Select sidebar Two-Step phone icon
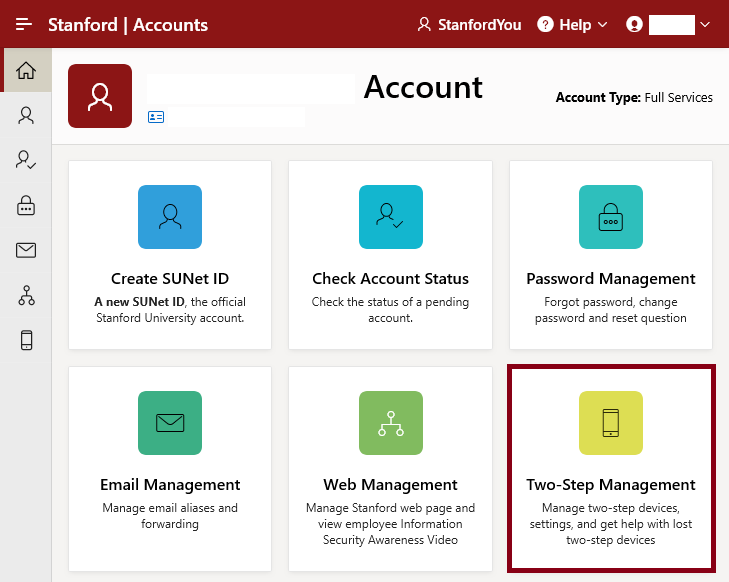 coord(27,340)
